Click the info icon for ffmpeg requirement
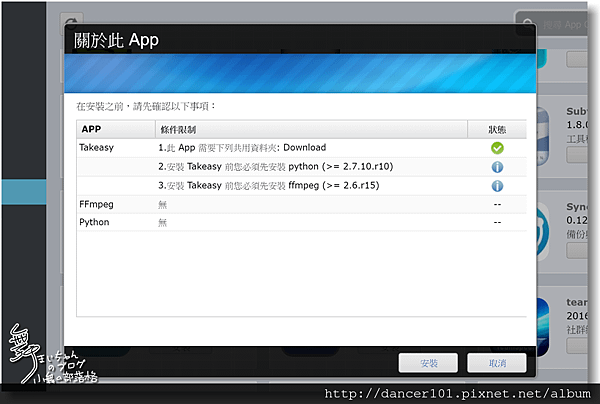This screenshot has width=600, height=404. click(497, 186)
